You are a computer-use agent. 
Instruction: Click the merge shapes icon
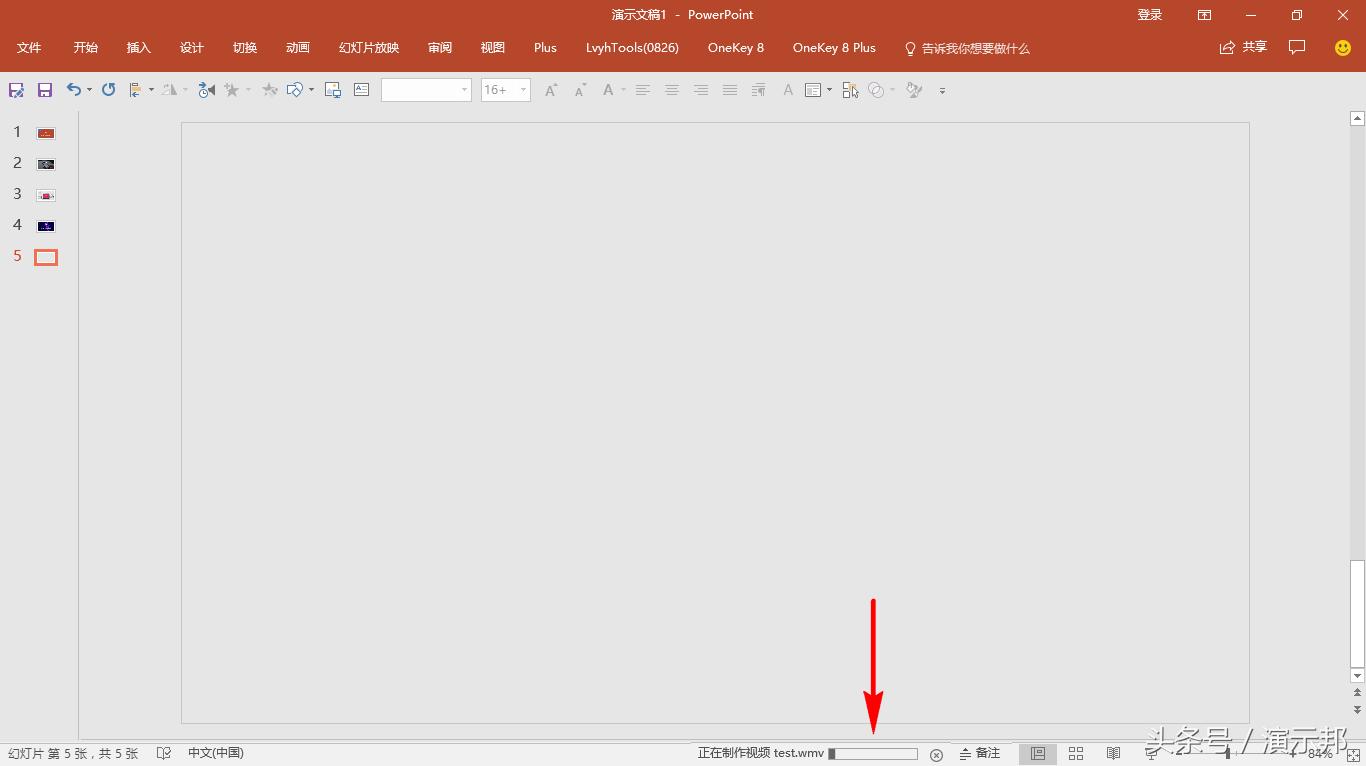pyautogui.click(x=876, y=90)
